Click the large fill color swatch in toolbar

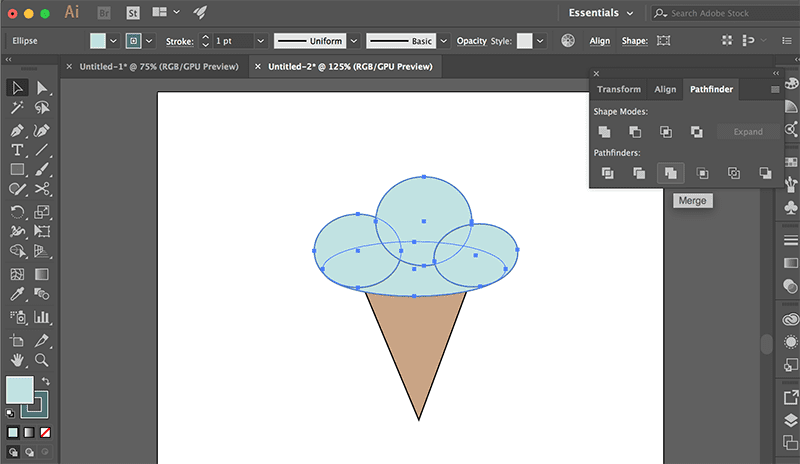pyautogui.click(x=19, y=390)
